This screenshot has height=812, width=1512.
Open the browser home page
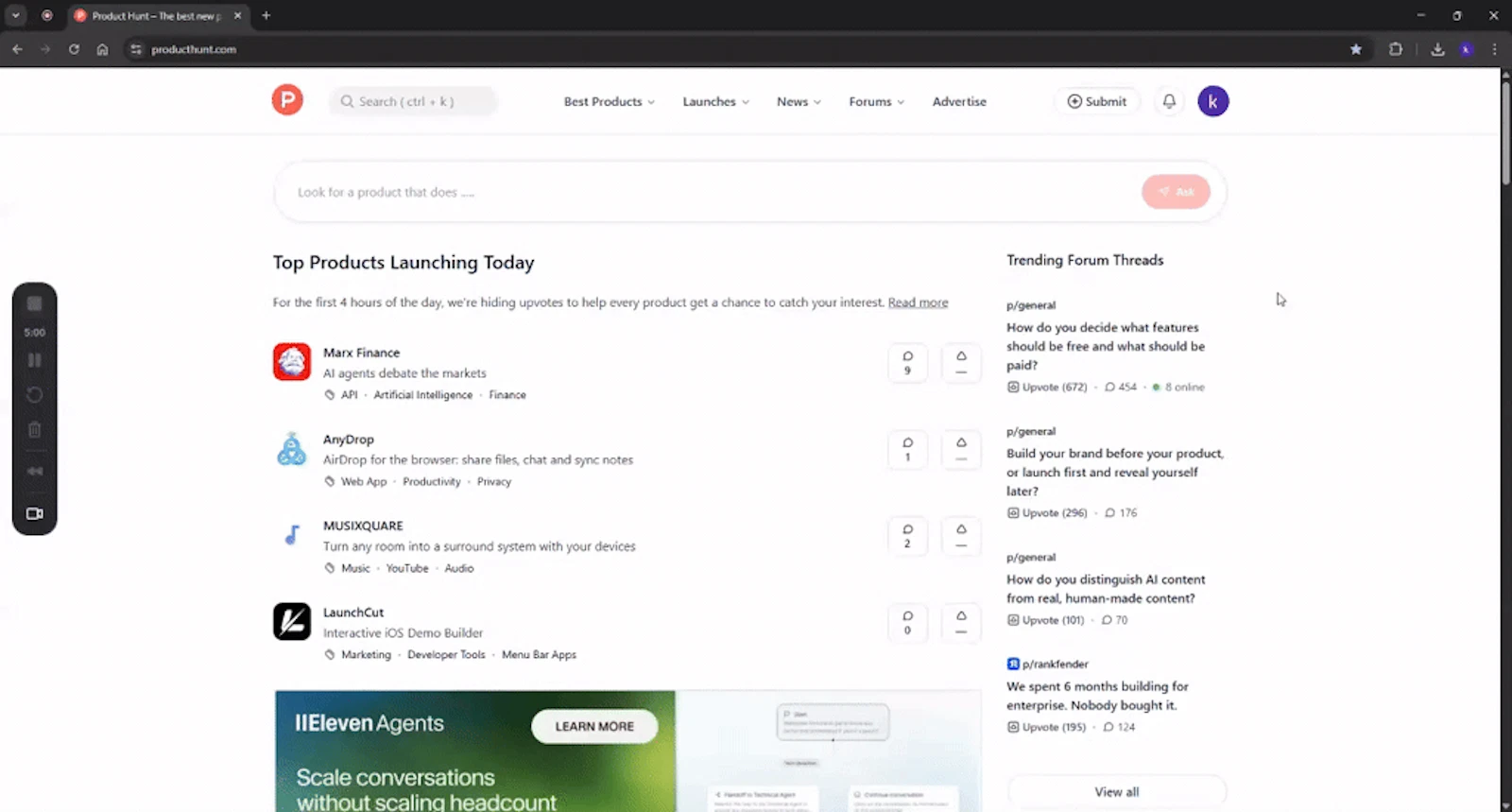(102, 49)
